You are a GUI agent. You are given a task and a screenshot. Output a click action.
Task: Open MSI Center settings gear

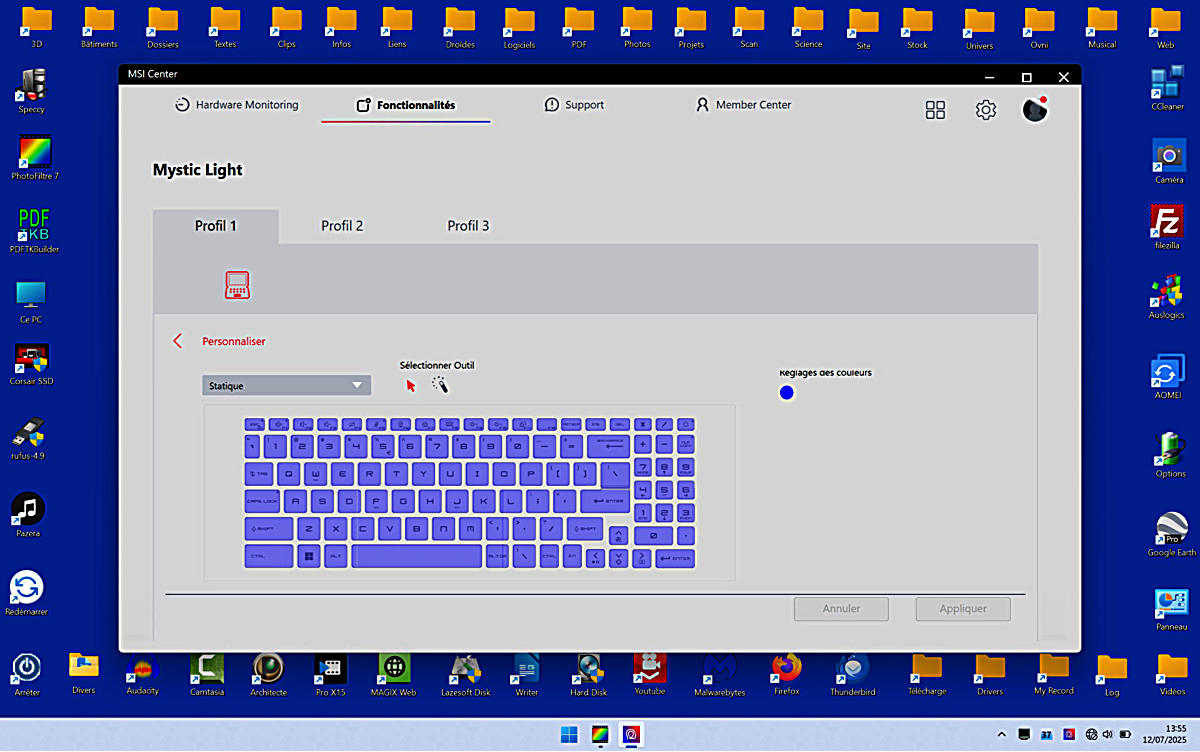[x=986, y=110]
